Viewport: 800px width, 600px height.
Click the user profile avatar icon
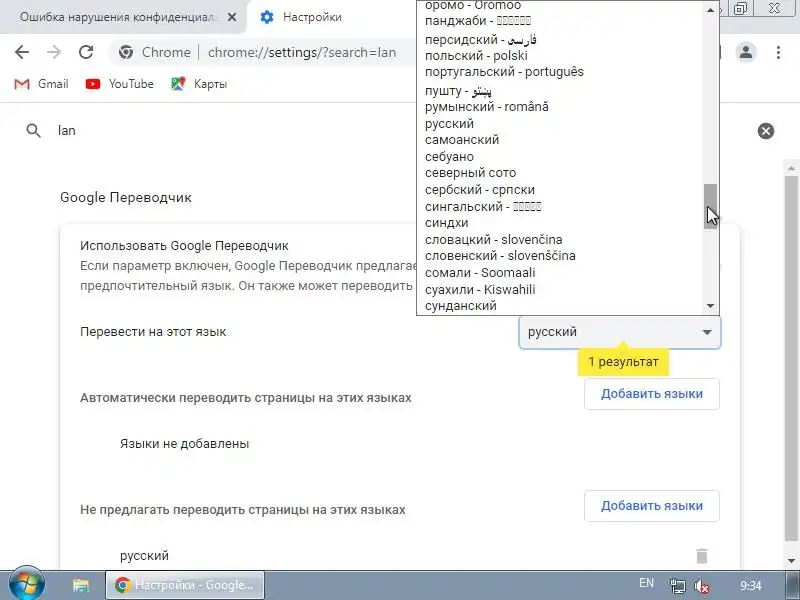(745, 52)
